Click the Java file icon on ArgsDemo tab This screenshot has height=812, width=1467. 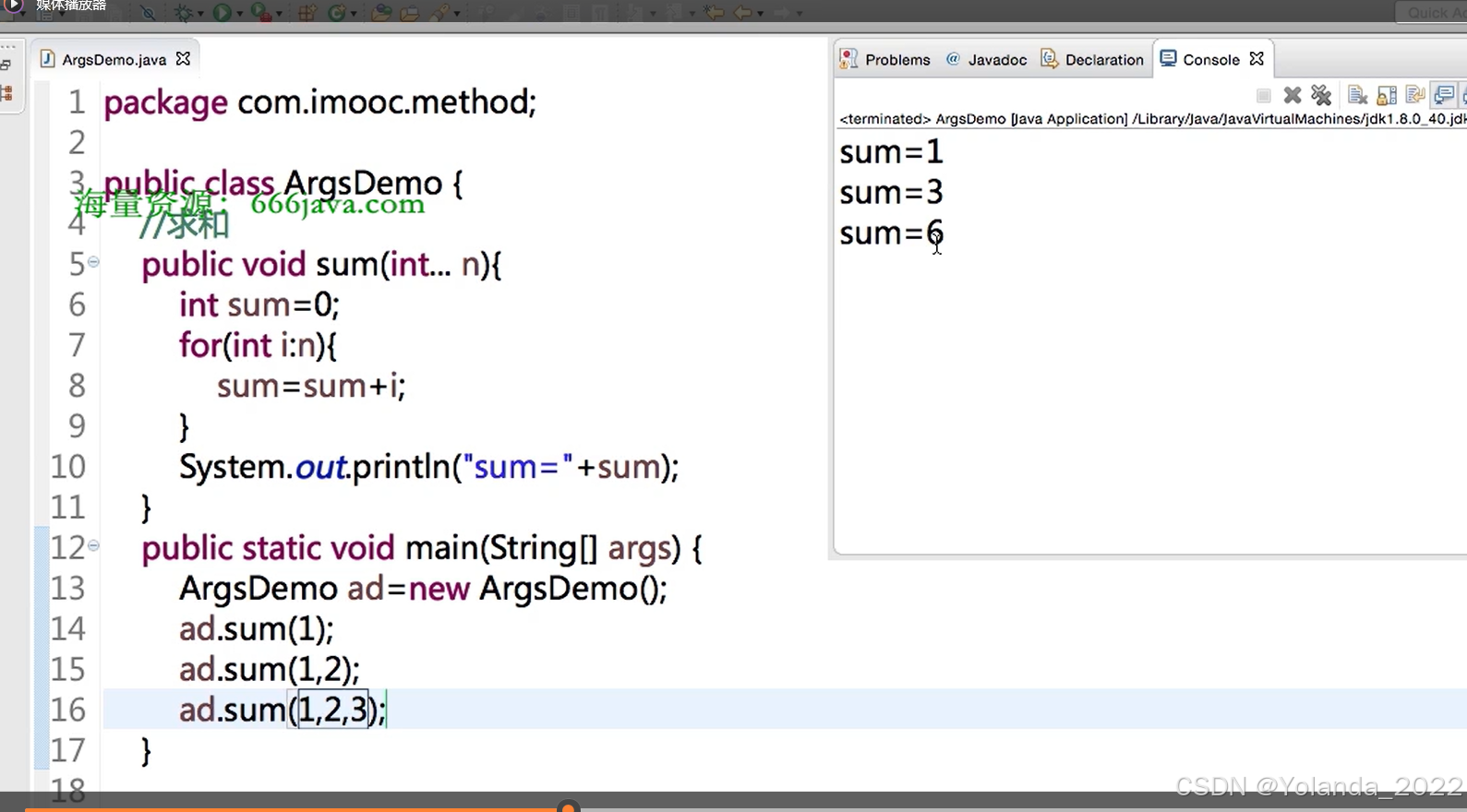click(x=47, y=59)
